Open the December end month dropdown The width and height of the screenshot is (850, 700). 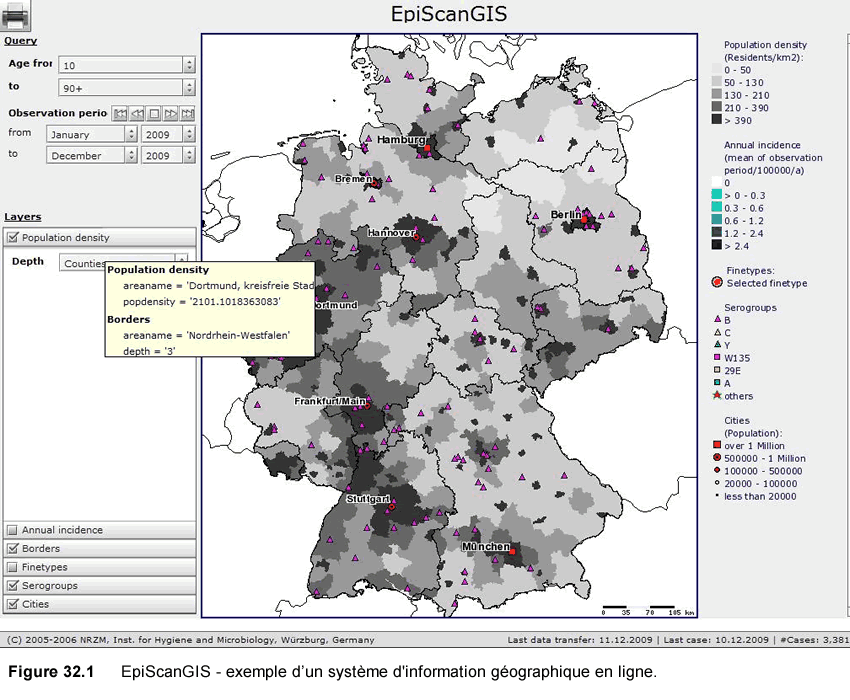[92, 156]
